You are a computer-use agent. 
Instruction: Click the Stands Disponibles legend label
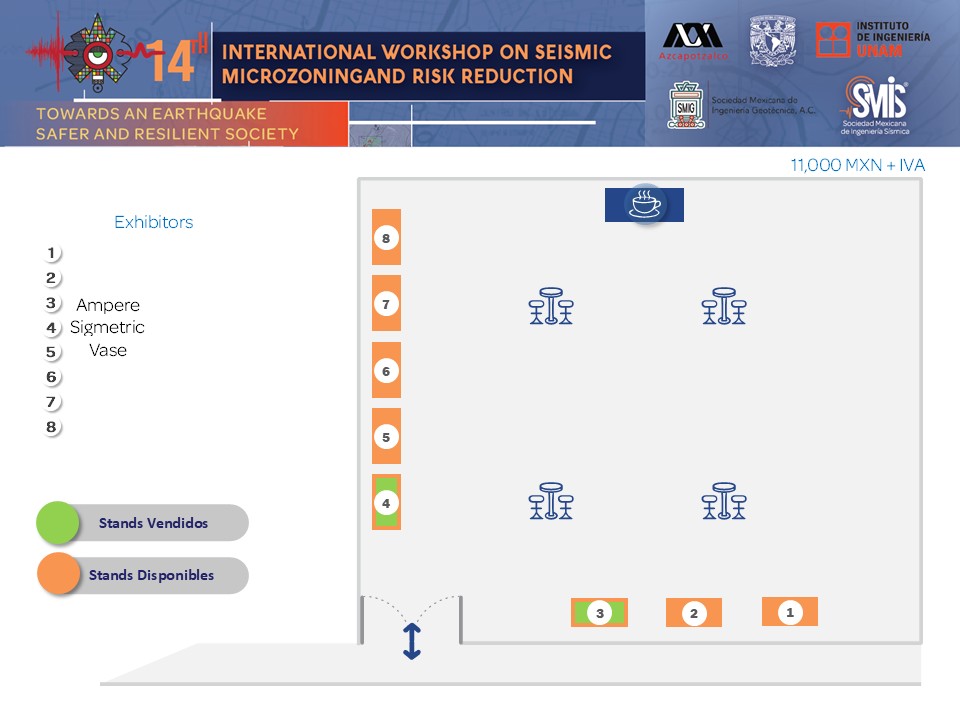click(x=151, y=575)
